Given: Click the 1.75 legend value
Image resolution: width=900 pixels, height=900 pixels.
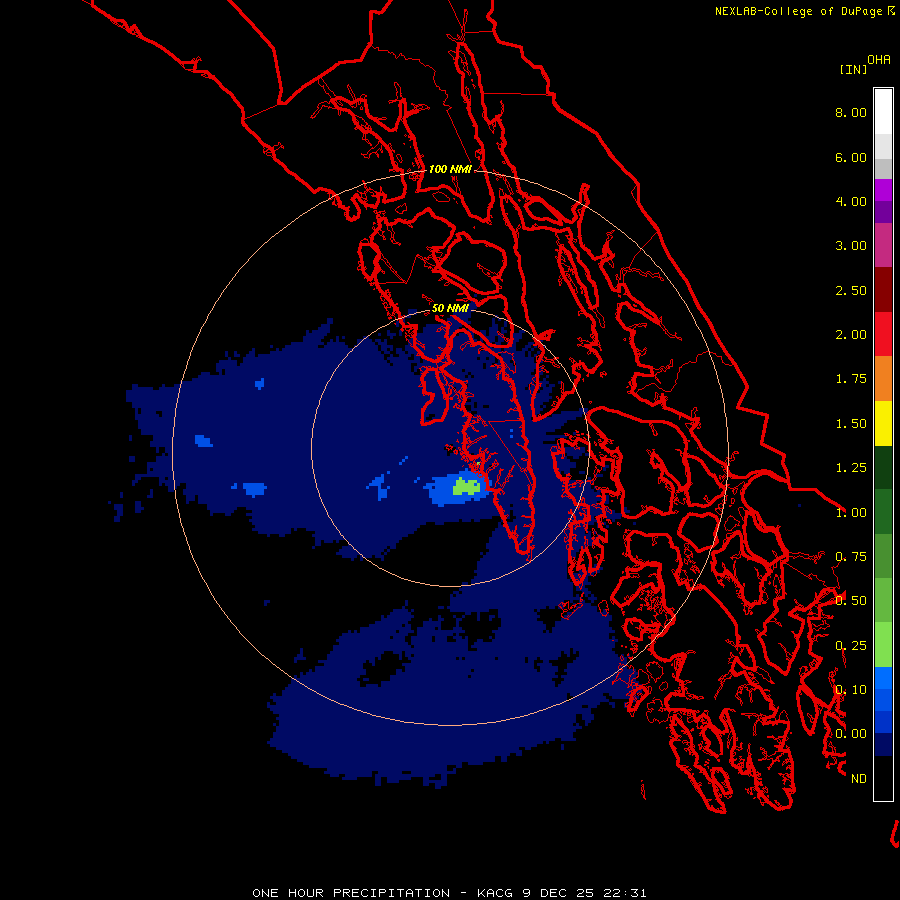Looking at the screenshot, I should coord(851,379).
